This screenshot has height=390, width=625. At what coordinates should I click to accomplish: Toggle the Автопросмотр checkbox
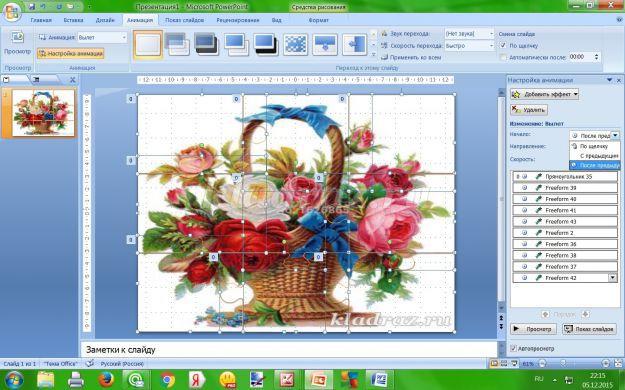pos(513,349)
